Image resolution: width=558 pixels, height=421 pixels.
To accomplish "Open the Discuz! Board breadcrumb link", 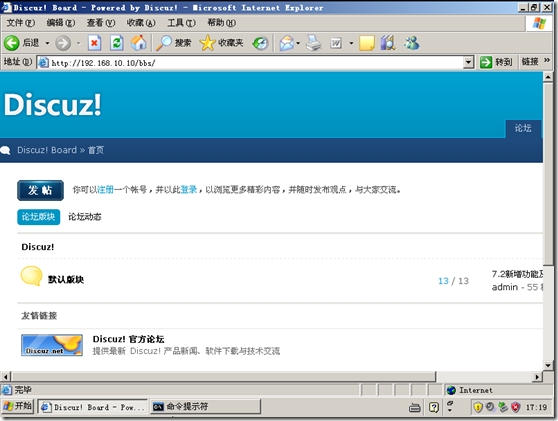I will [x=47, y=150].
